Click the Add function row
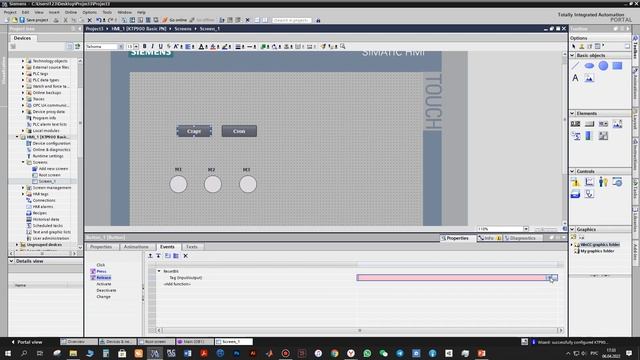Image resolution: width=640 pixels, height=360 pixels. tap(177, 284)
